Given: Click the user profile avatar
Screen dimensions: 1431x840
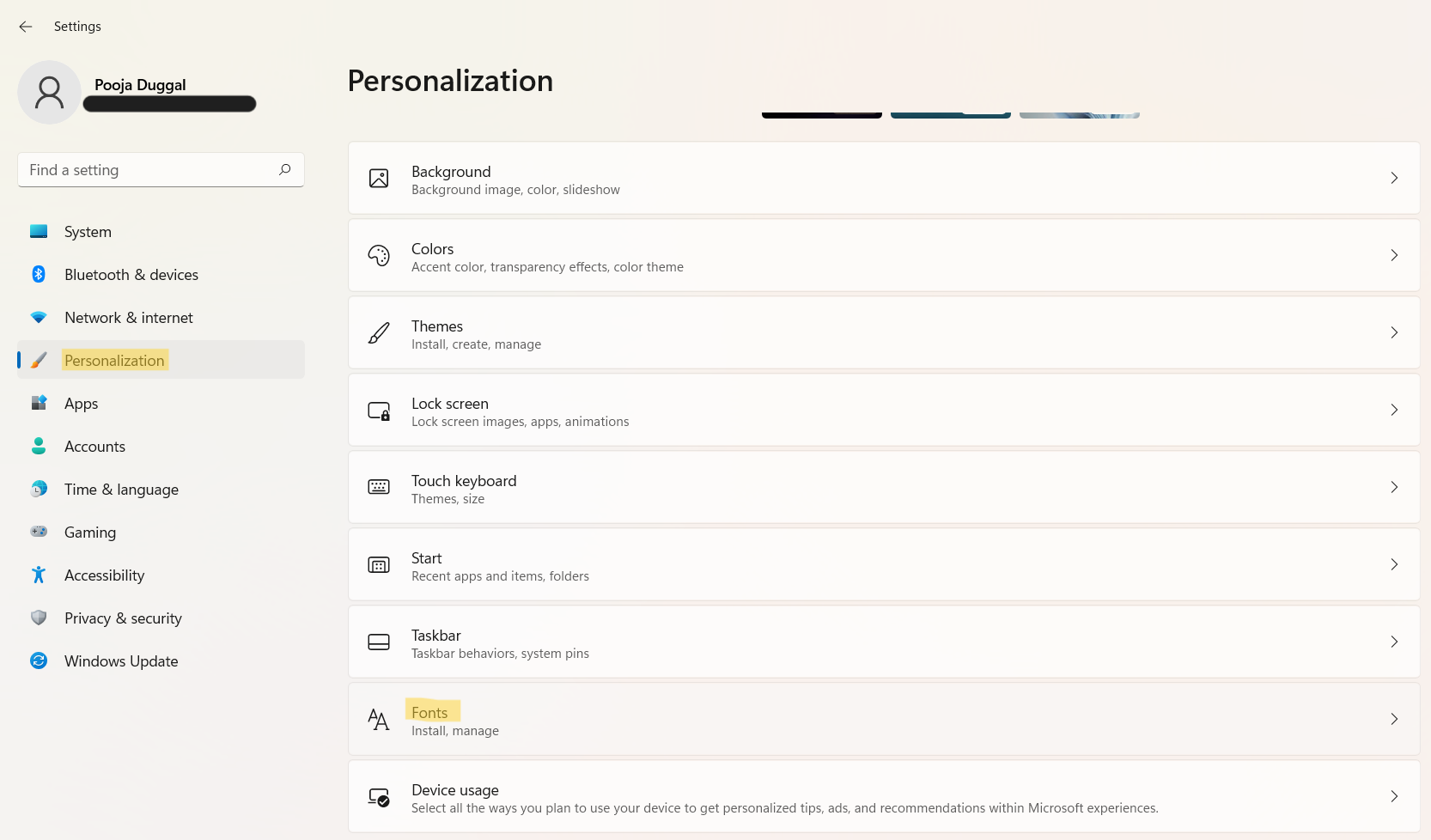Looking at the screenshot, I should point(49,92).
